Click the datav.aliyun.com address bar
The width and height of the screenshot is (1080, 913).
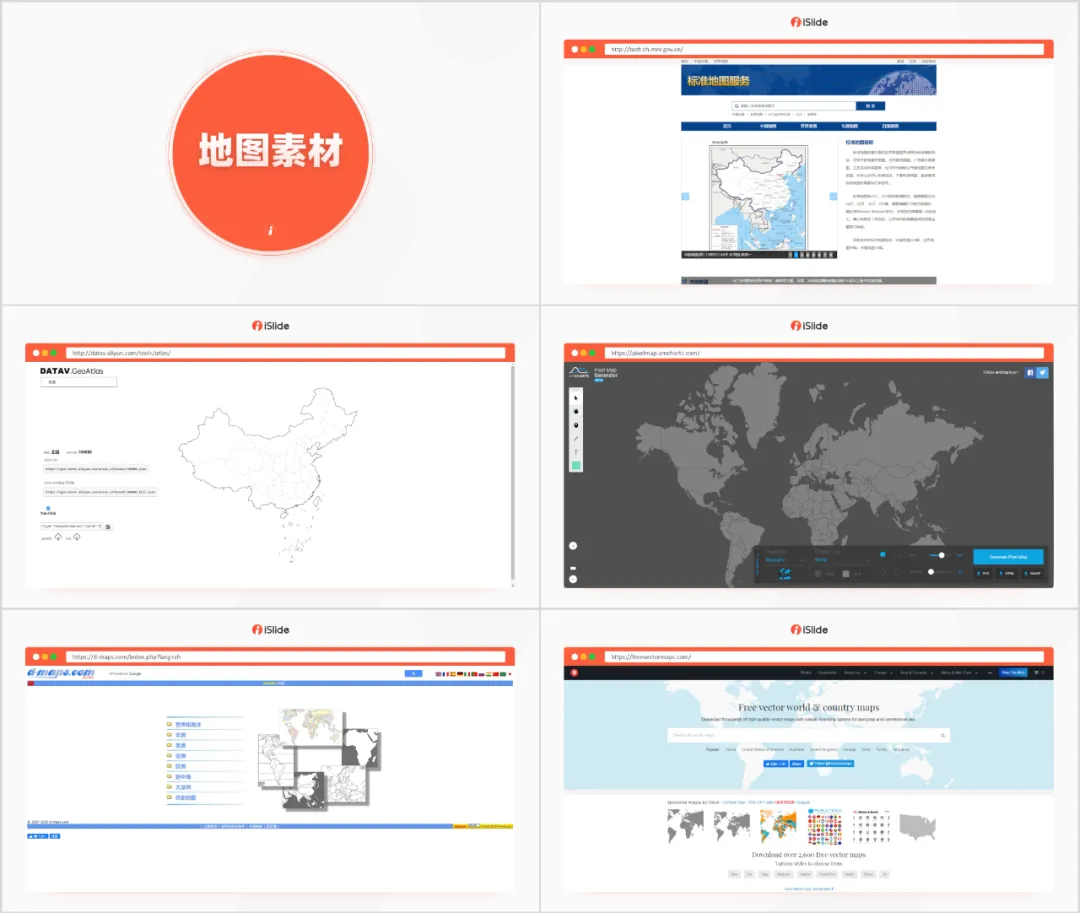[285, 353]
